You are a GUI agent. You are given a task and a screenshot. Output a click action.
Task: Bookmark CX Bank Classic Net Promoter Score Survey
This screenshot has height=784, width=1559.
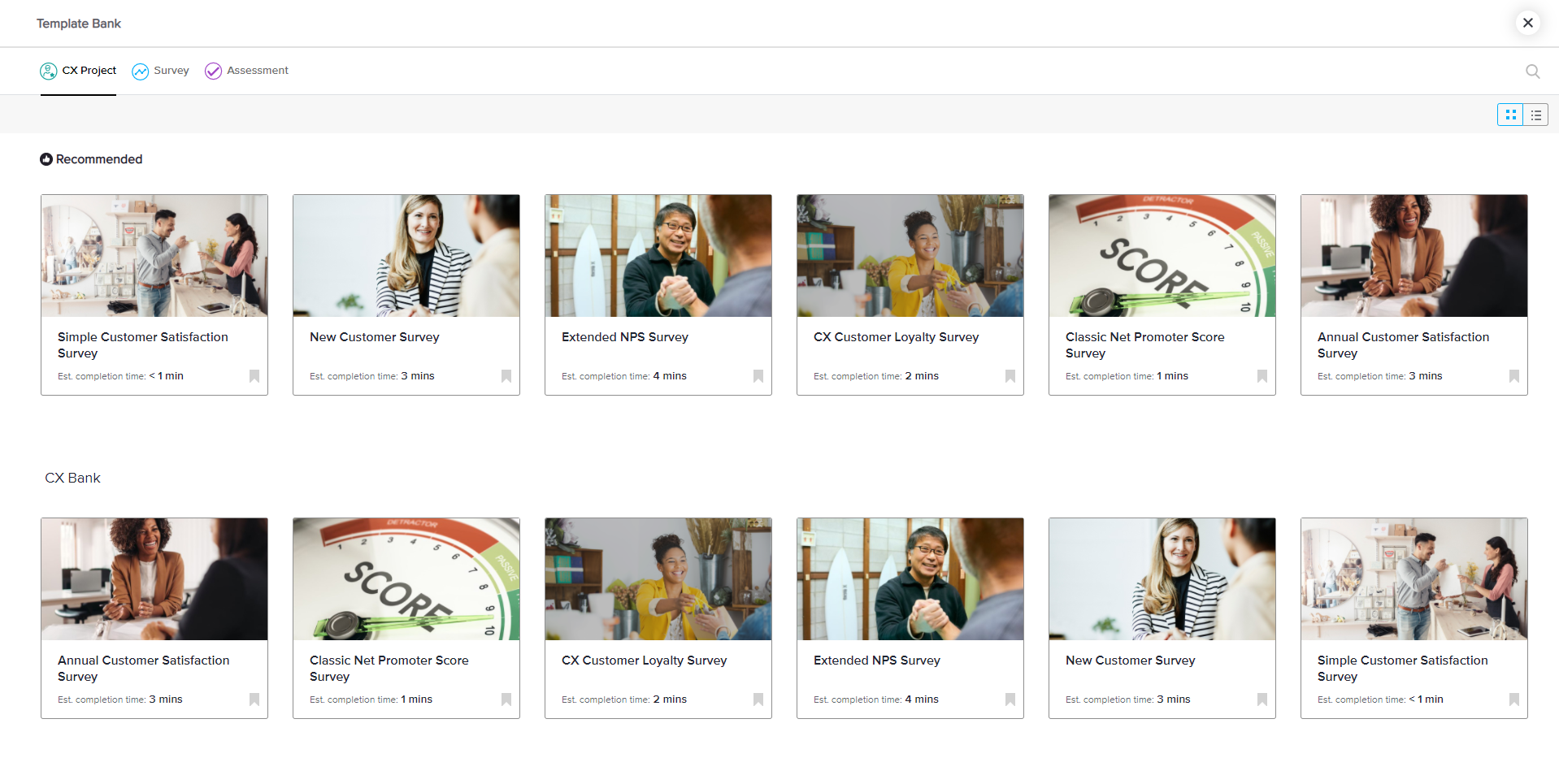(x=506, y=700)
